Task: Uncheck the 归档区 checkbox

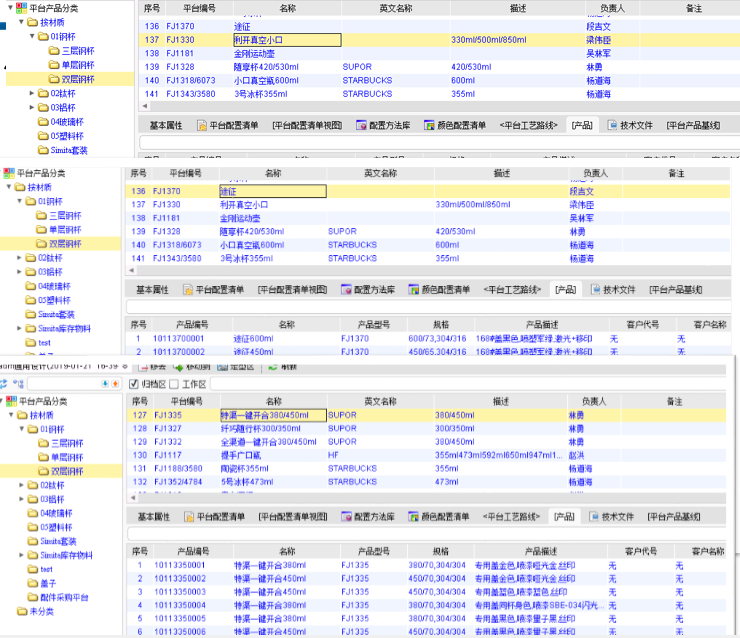Action: (134, 384)
